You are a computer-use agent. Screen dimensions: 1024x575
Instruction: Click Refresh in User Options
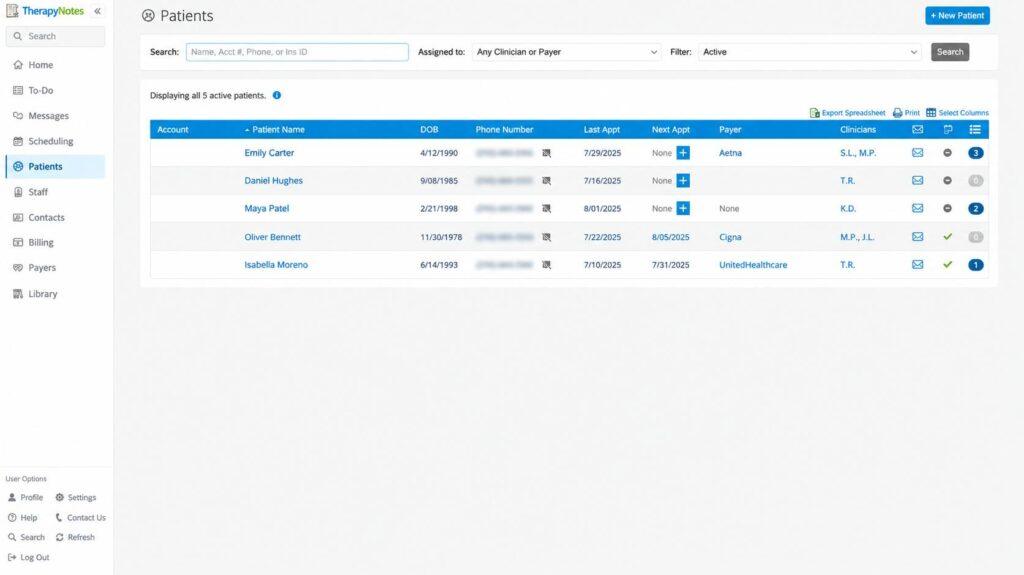[75, 537]
